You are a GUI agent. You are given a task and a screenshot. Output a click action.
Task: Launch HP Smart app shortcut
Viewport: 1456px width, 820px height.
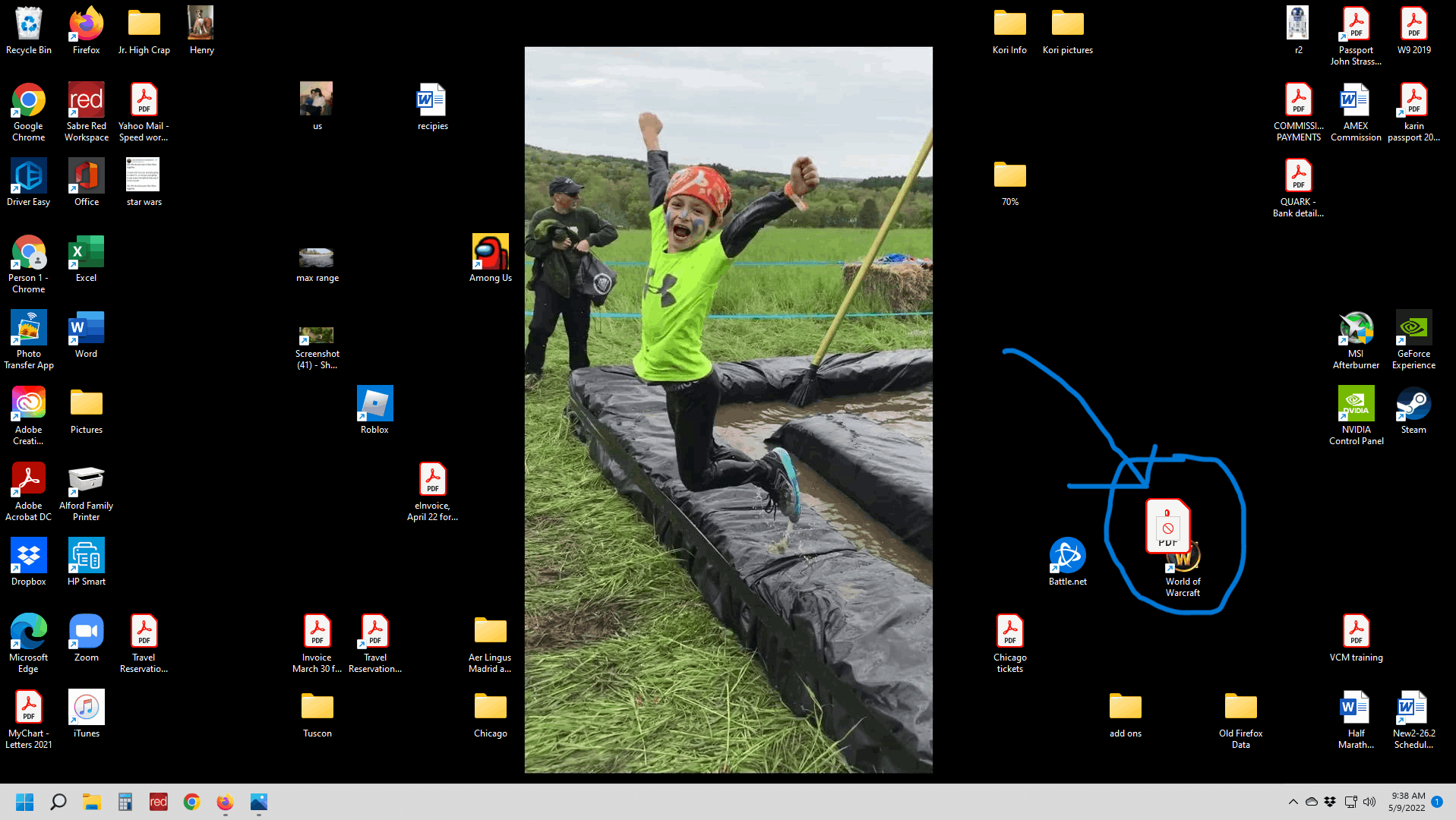tap(87, 562)
